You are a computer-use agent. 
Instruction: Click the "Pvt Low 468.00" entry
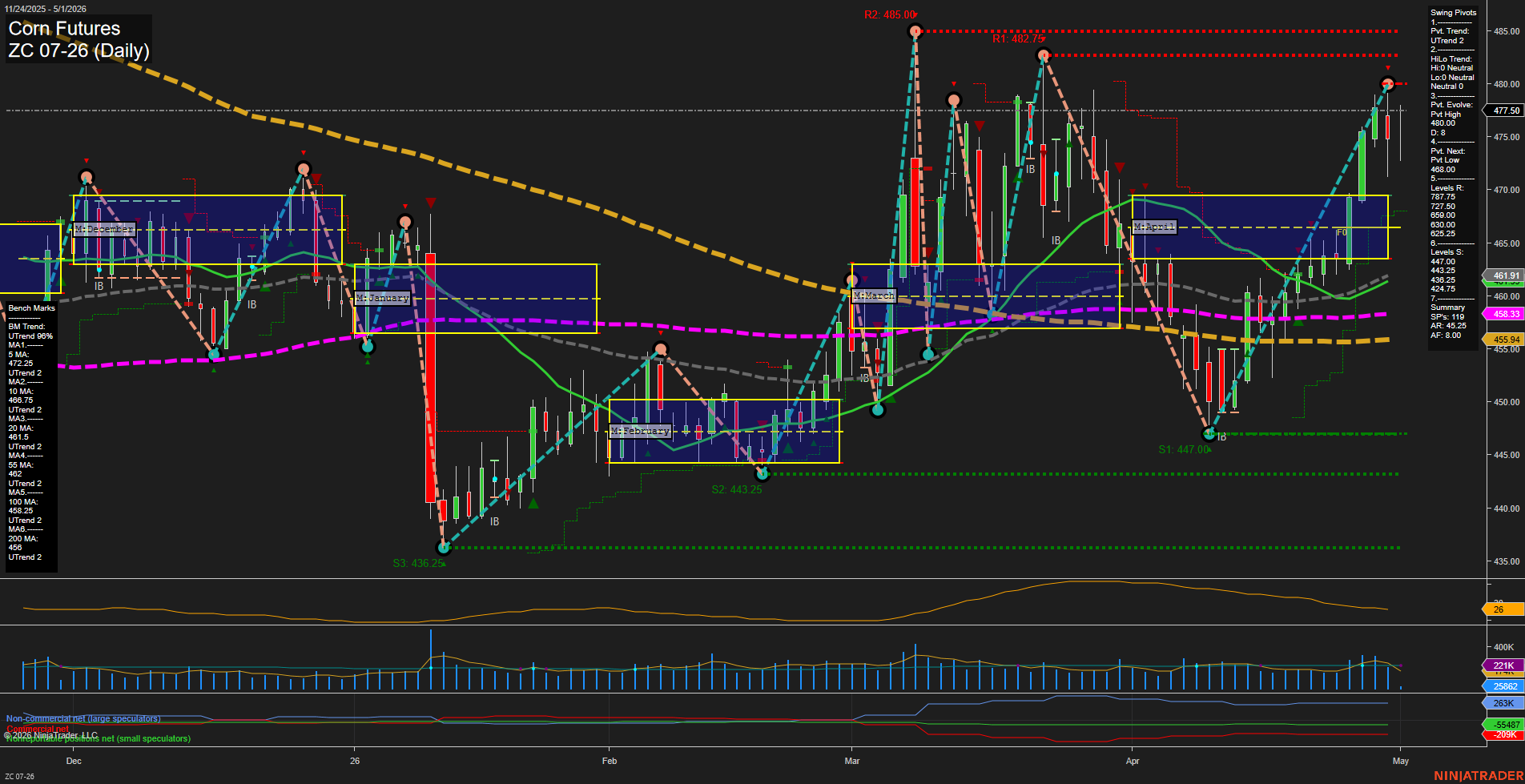pos(1446,165)
